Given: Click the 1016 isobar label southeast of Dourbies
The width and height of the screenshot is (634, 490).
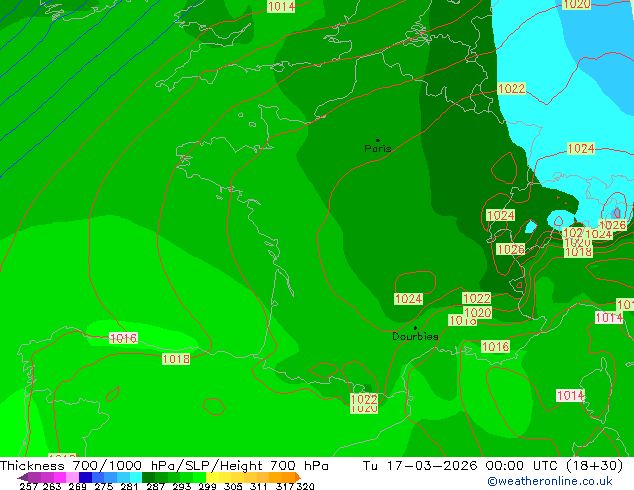Looking at the screenshot, I should click(496, 346).
